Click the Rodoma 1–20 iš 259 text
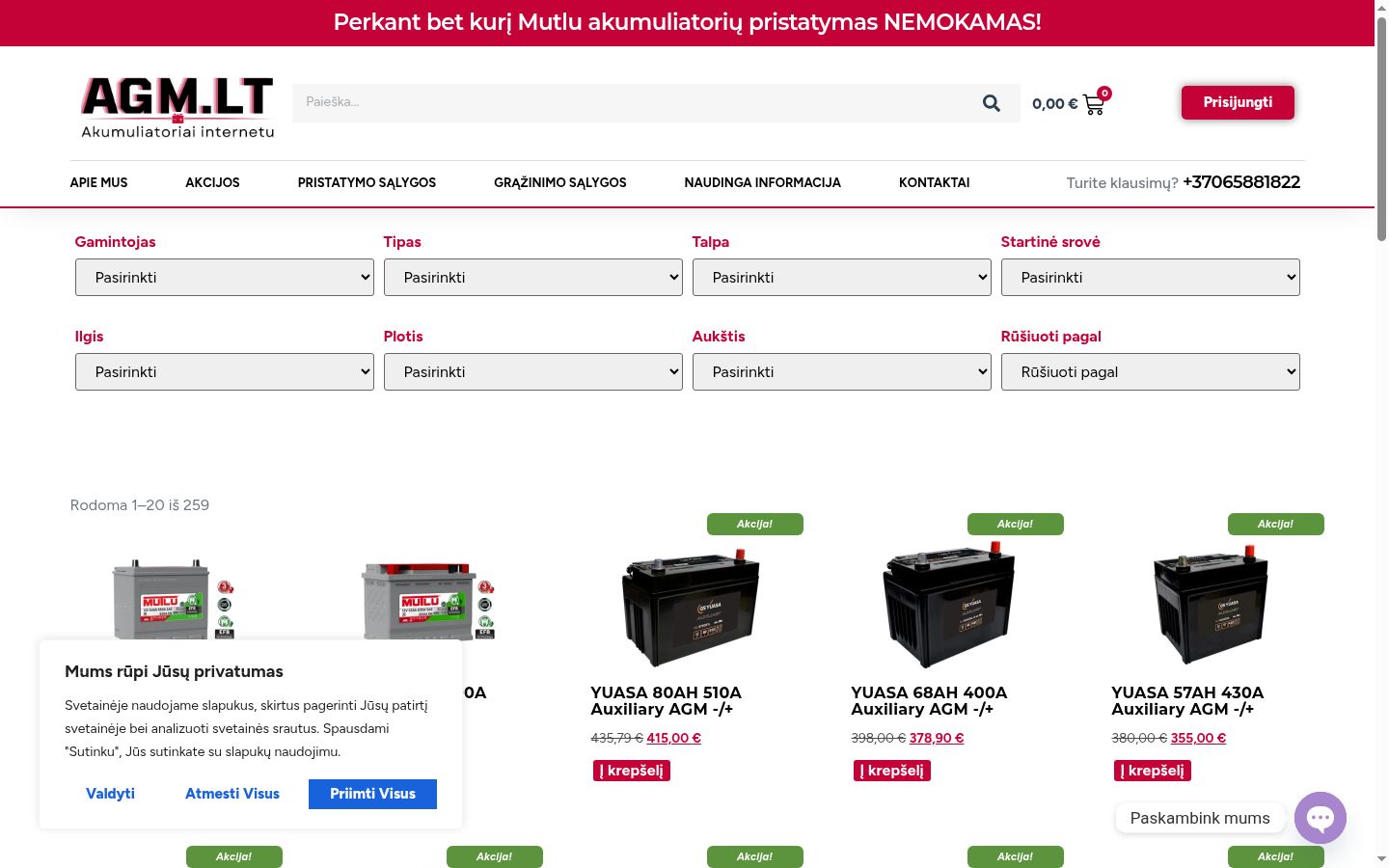1389x868 pixels. coord(140,505)
